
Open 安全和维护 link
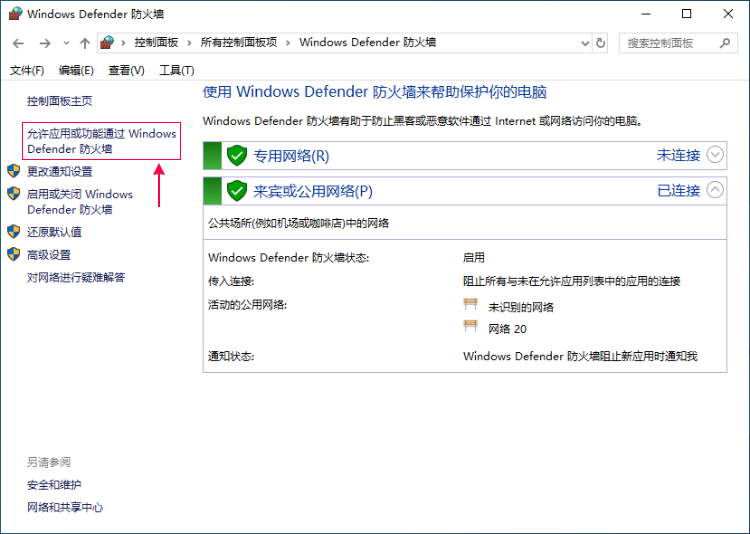click(54, 485)
